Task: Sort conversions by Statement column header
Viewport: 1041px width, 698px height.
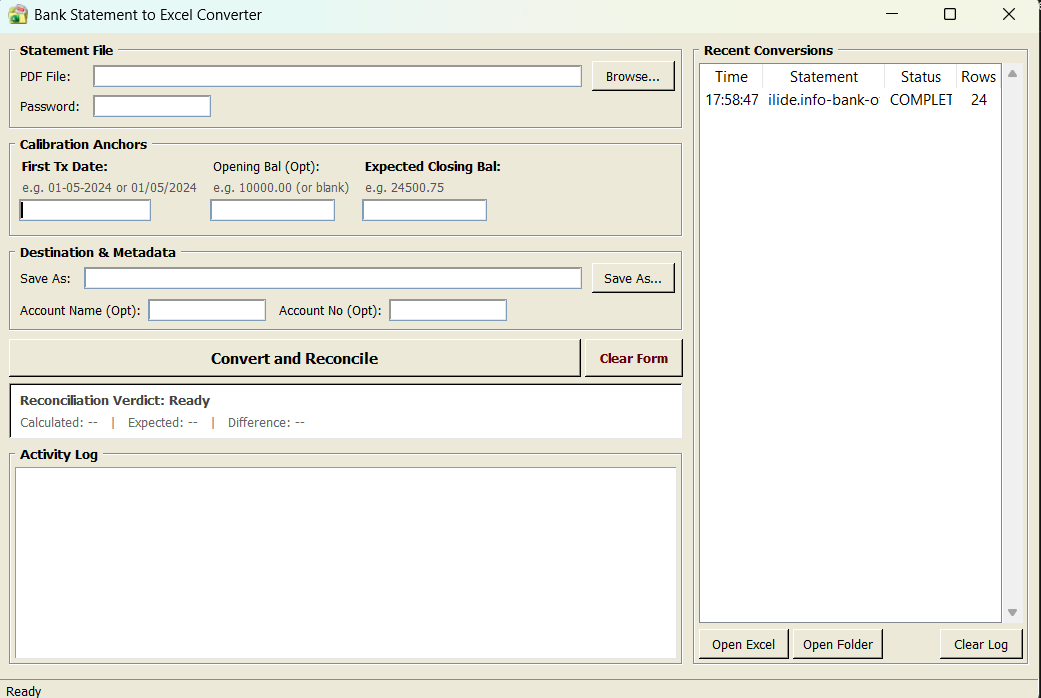Action: pos(823,77)
